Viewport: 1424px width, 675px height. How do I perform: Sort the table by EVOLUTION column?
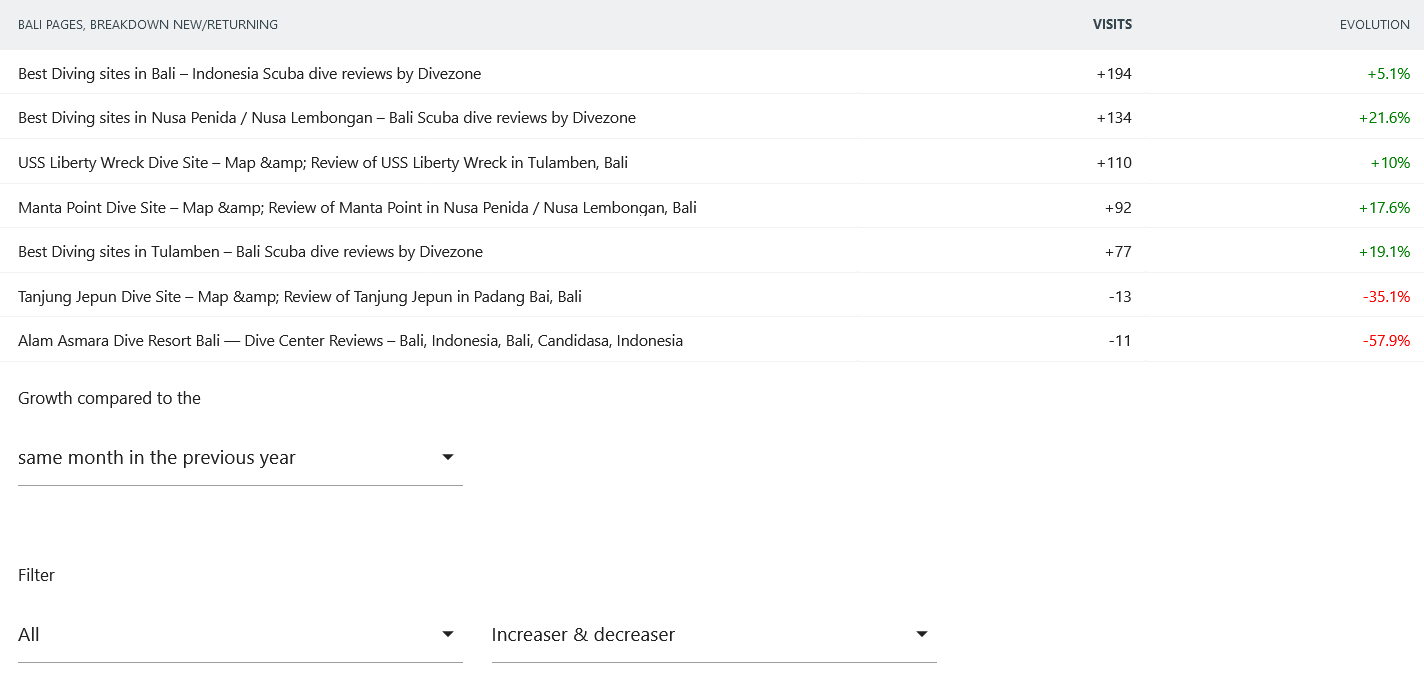tap(1375, 24)
